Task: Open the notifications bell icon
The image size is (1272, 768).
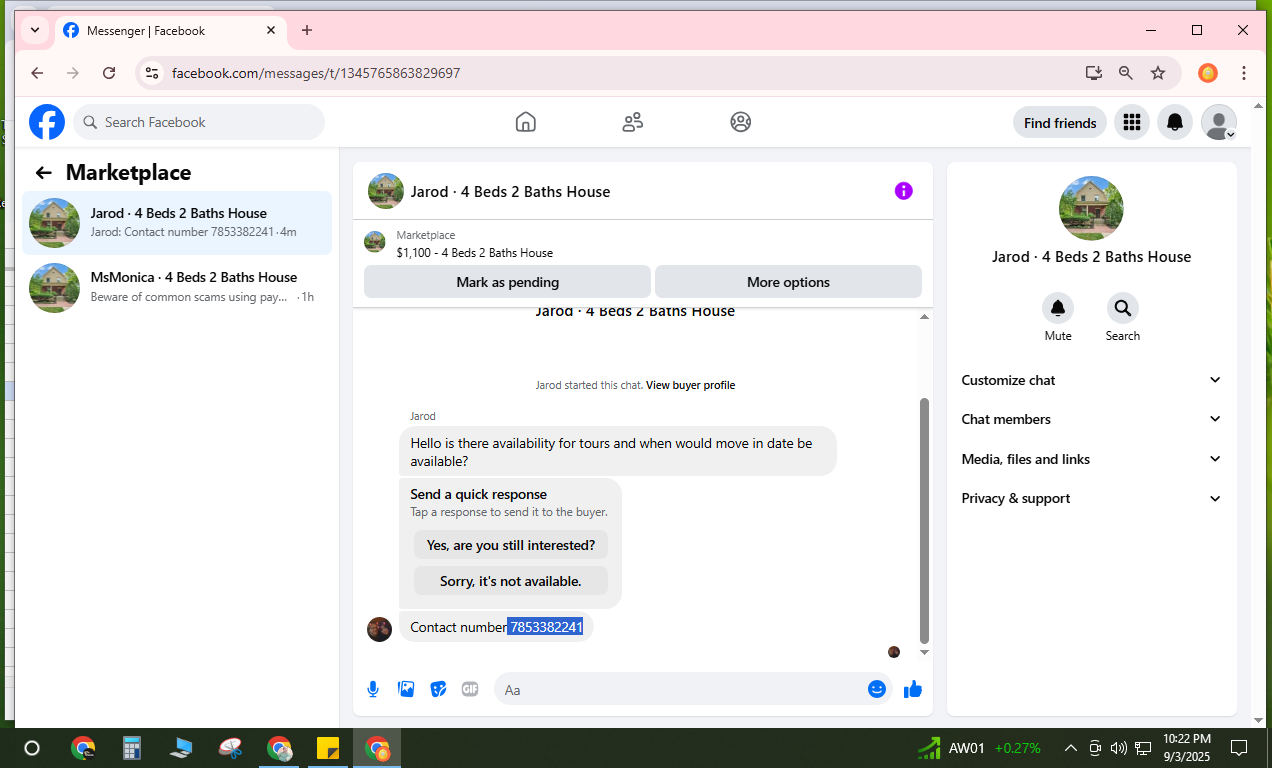Action: (1175, 122)
